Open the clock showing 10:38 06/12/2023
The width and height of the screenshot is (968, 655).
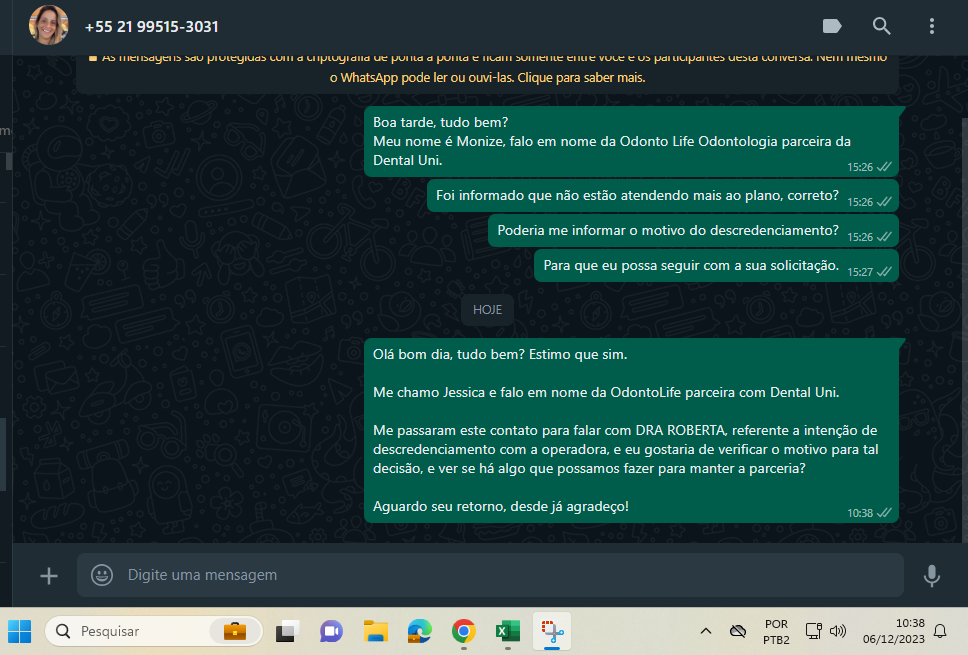point(893,631)
